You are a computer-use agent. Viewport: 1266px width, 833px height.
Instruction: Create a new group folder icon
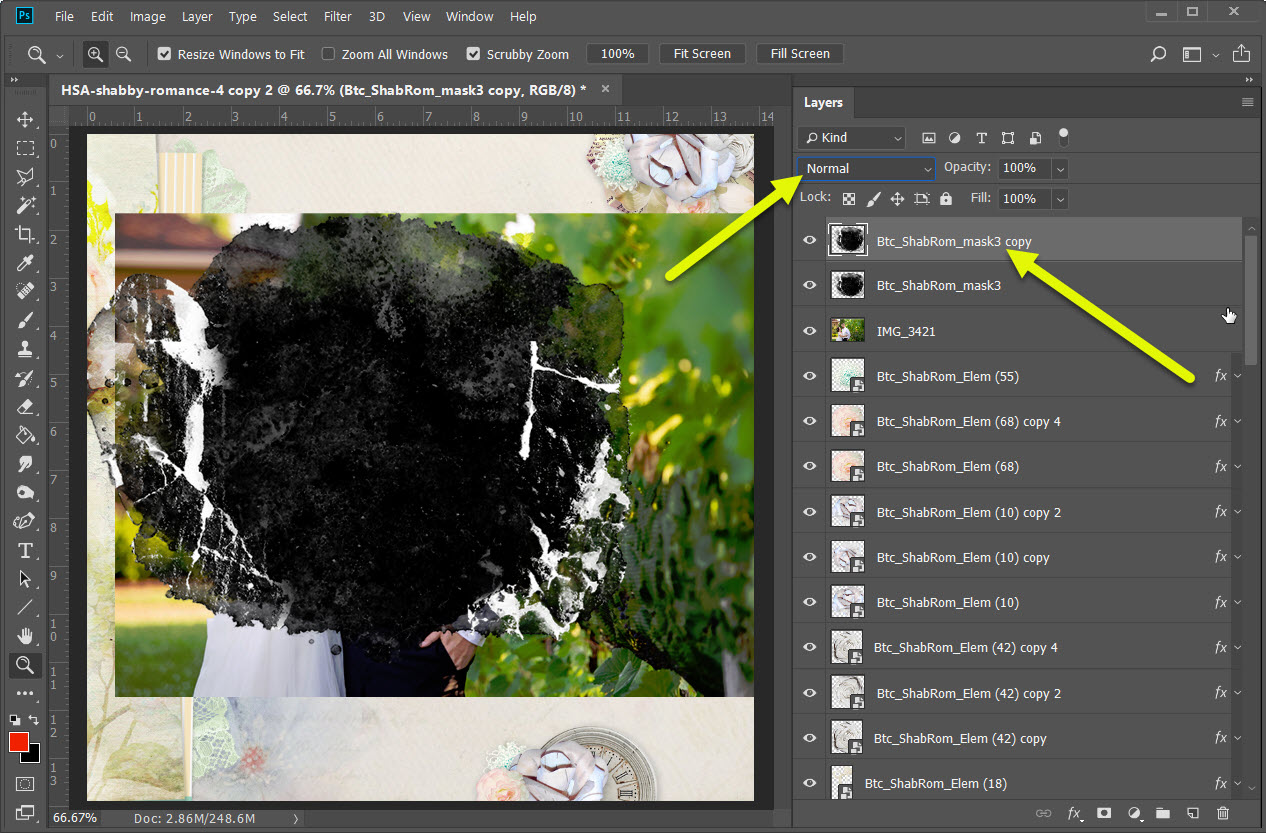coord(1162,813)
